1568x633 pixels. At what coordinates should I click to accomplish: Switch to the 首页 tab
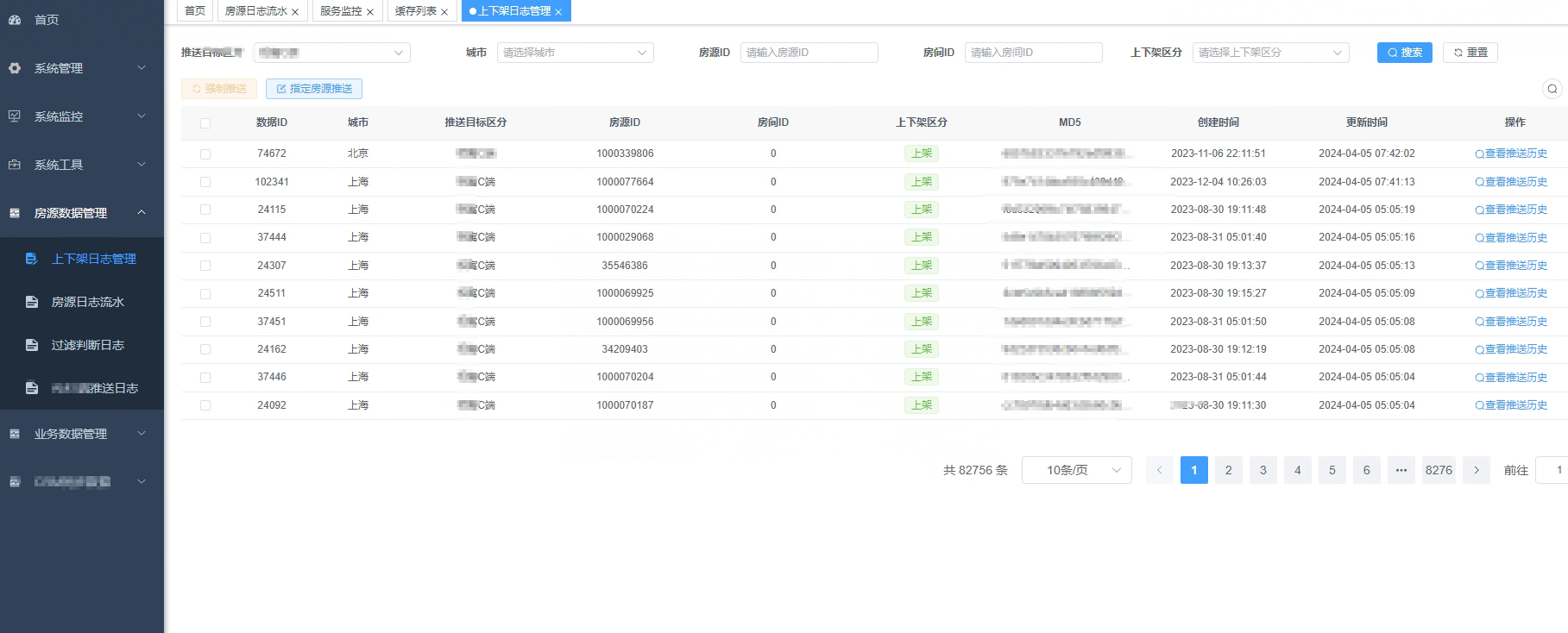pyautogui.click(x=195, y=11)
